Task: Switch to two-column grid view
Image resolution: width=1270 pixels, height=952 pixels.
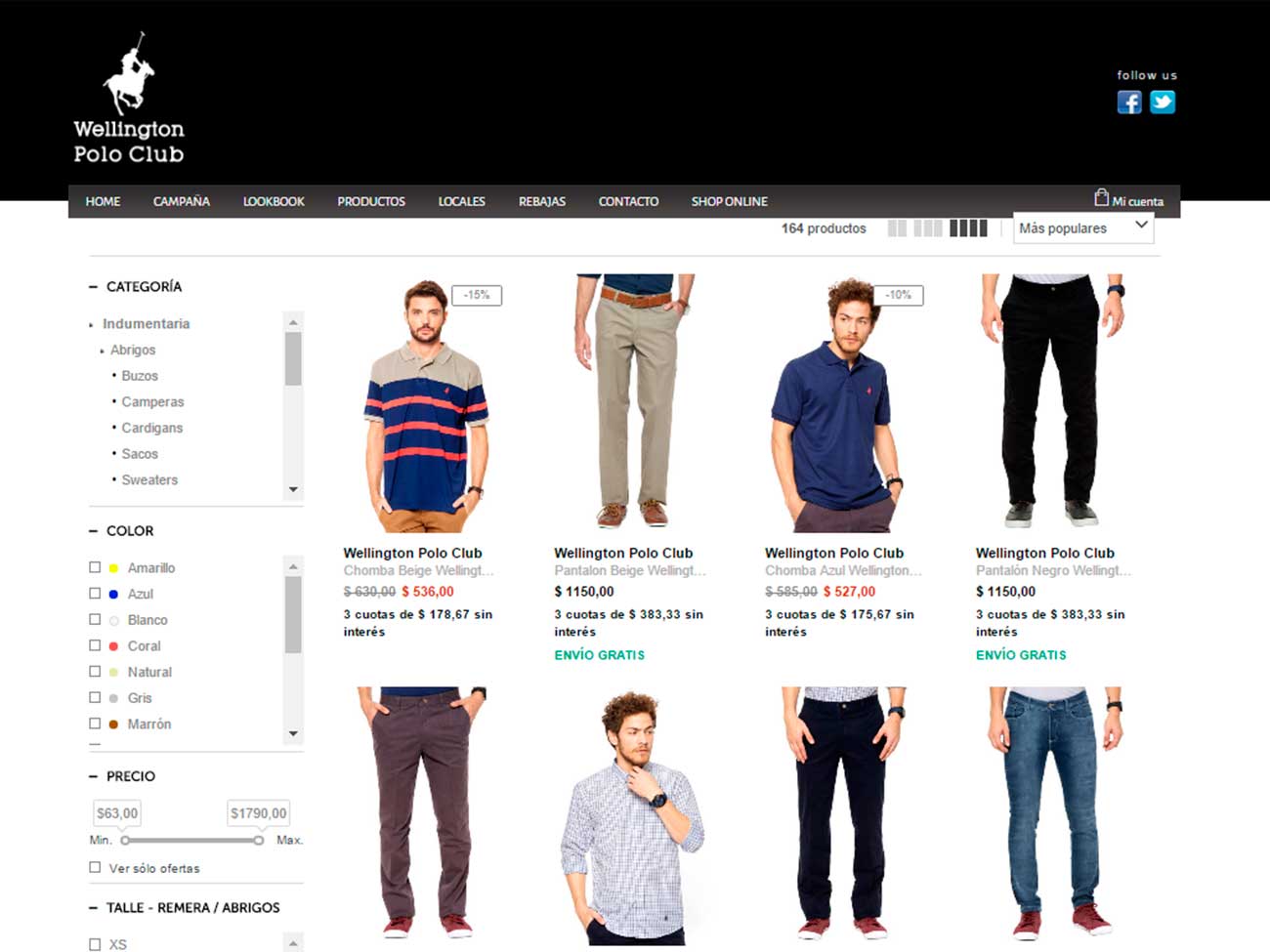Action: [x=897, y=228]
